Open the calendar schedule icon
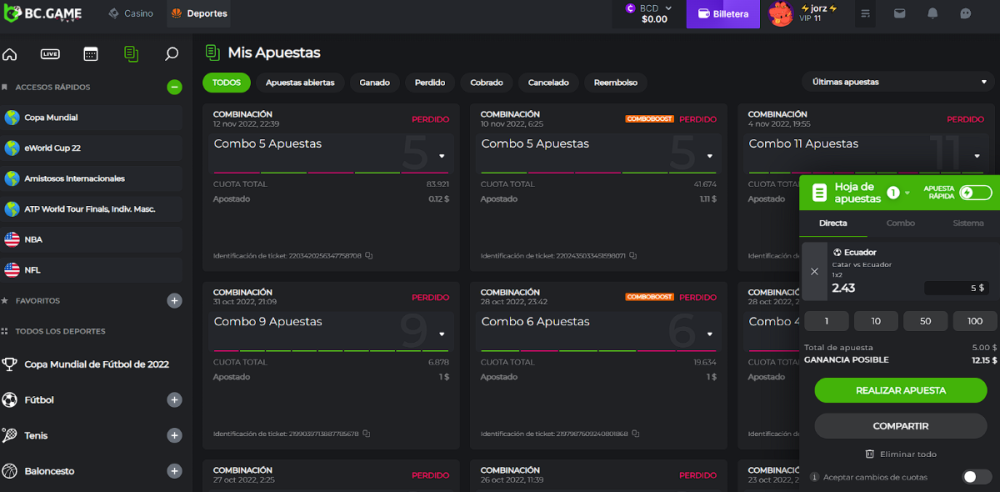The image size is (1000, 492). (90, 54)
